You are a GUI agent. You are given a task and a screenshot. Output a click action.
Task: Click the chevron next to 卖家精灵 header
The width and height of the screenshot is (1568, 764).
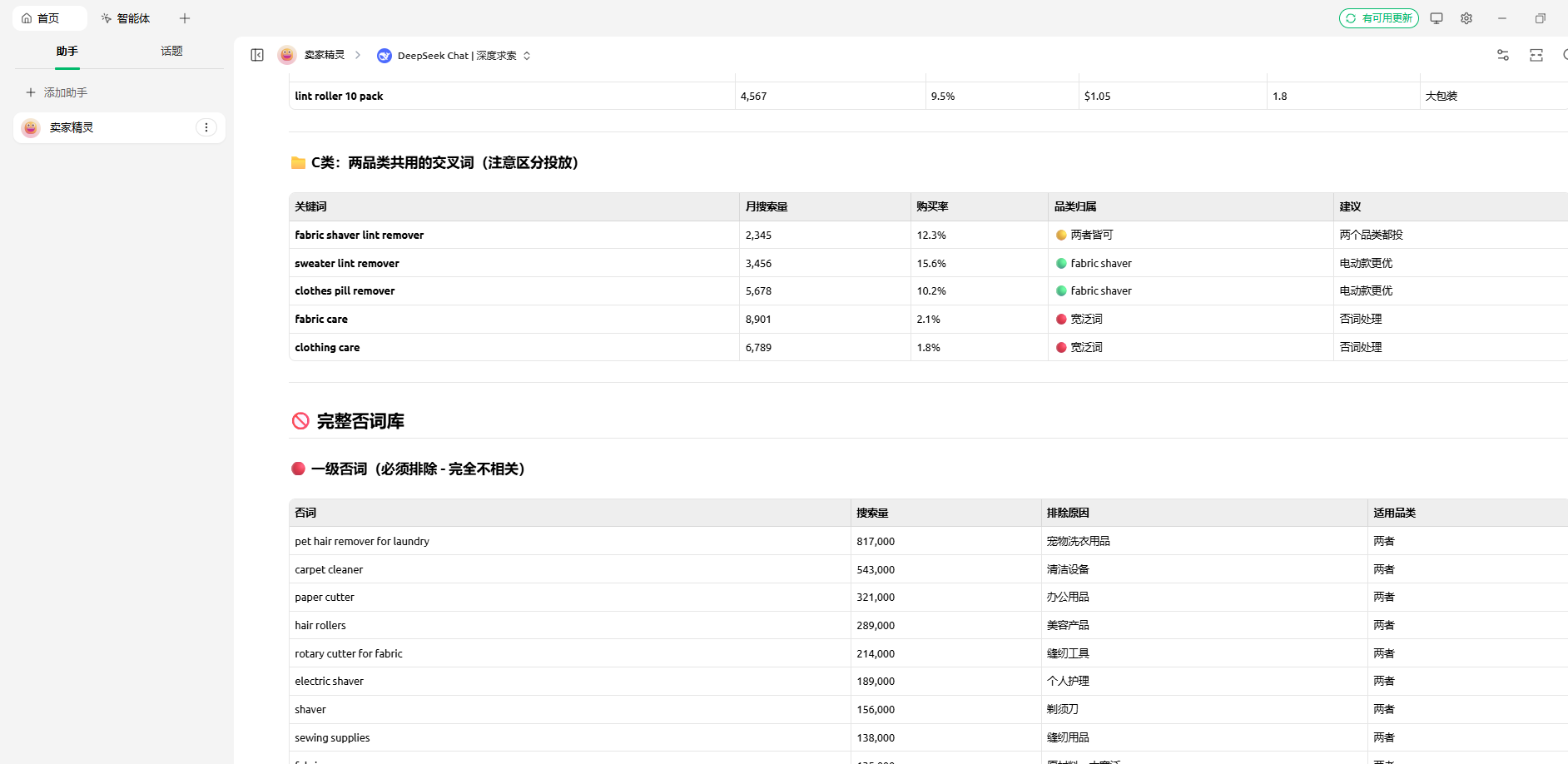pyautogui.click(x=358, y=55)
